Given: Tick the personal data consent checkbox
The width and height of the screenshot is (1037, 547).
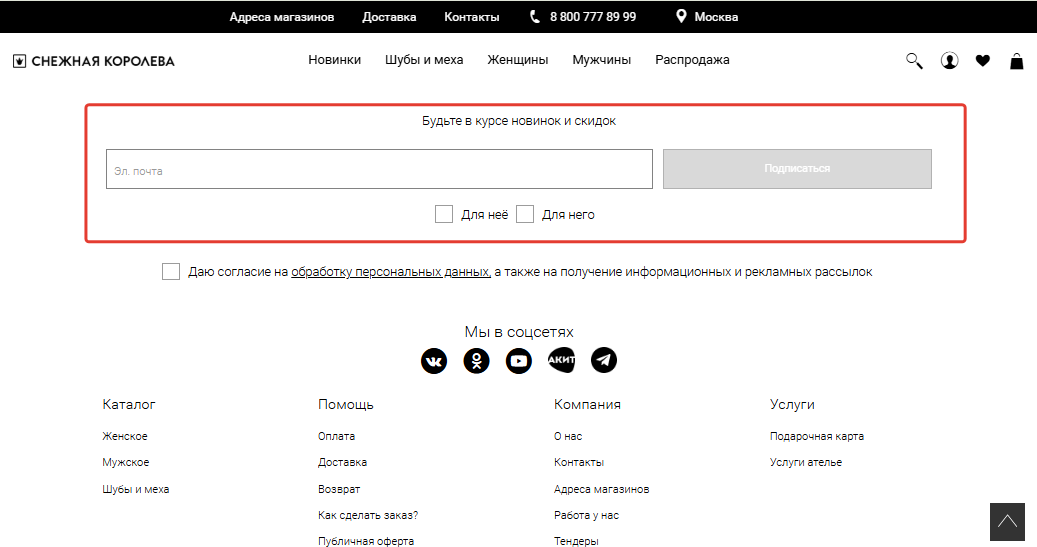Looking at the screenshot, I should tap(171, 271).
